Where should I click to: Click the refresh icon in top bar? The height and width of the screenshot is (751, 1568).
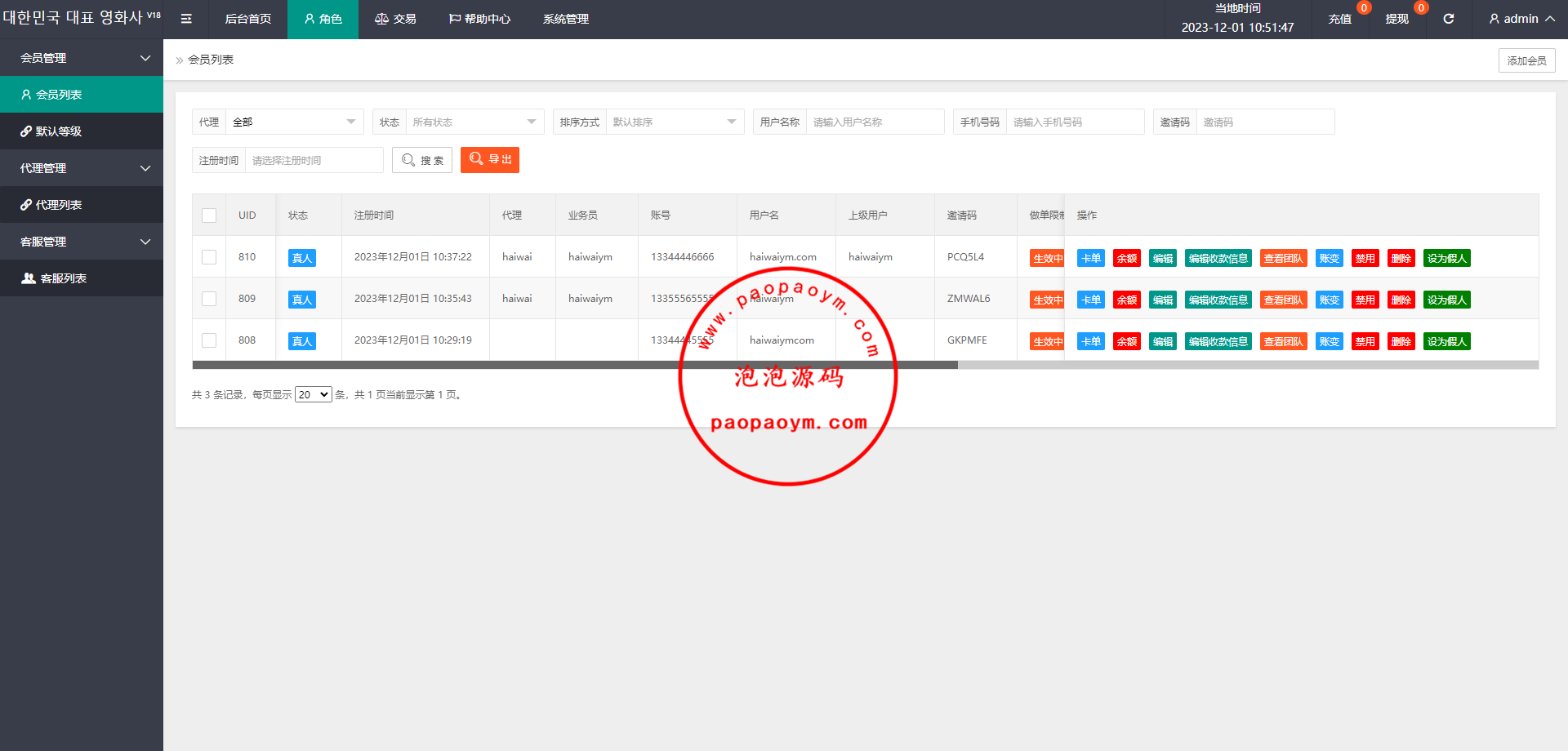click(x=1448, y=19)
